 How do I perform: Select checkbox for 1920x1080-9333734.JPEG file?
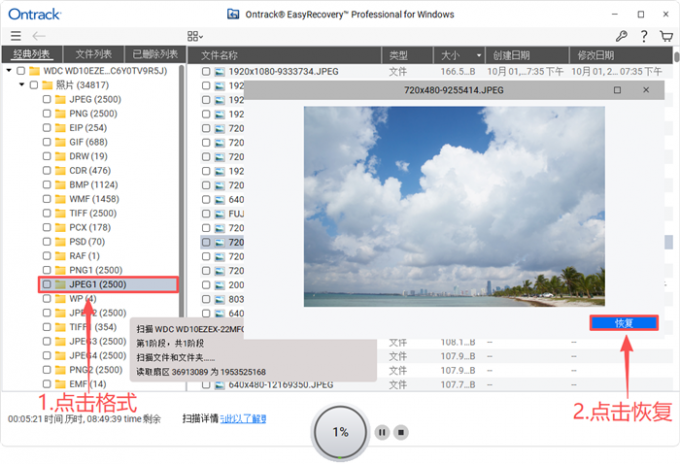[x=205, y=72]
